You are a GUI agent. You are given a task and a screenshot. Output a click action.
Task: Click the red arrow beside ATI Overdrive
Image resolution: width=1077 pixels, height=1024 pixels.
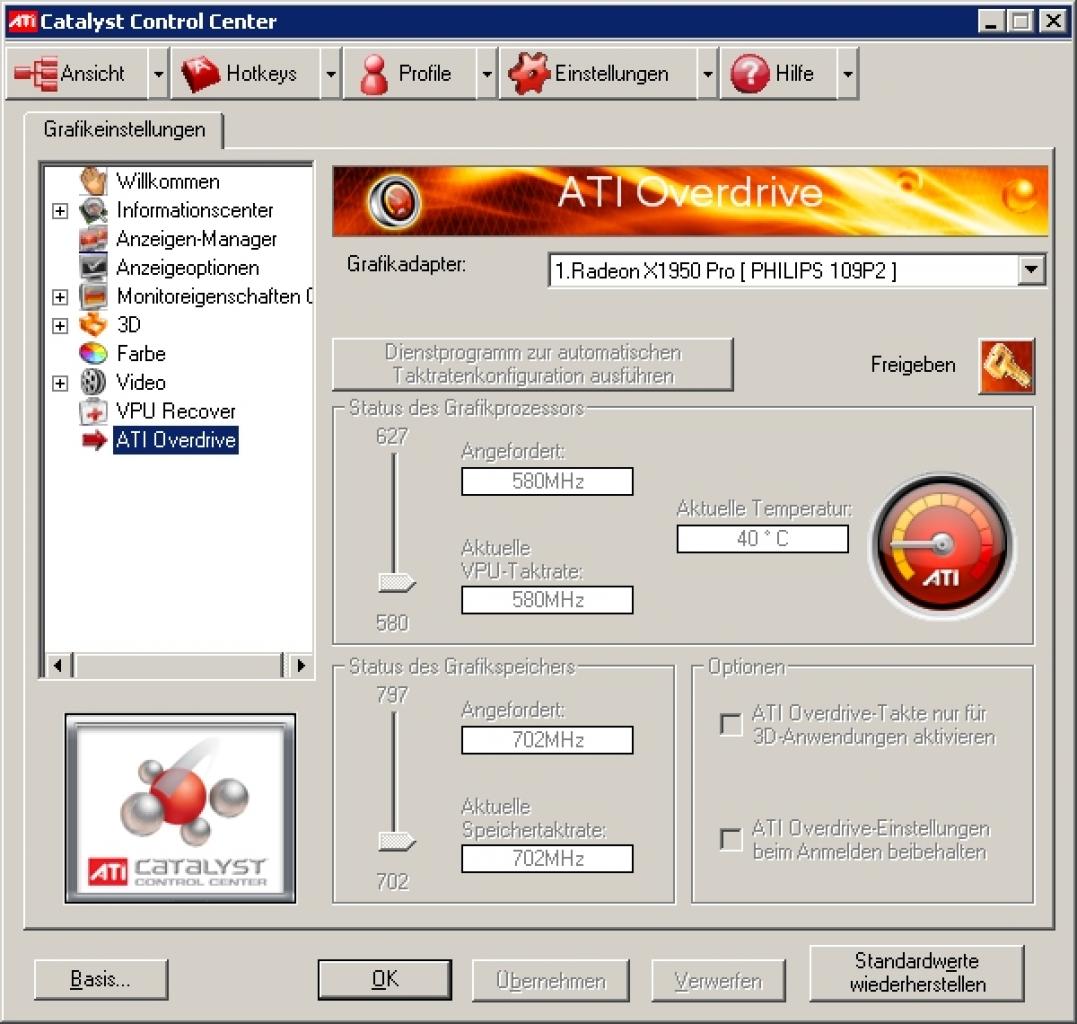[x=95, y=440]
